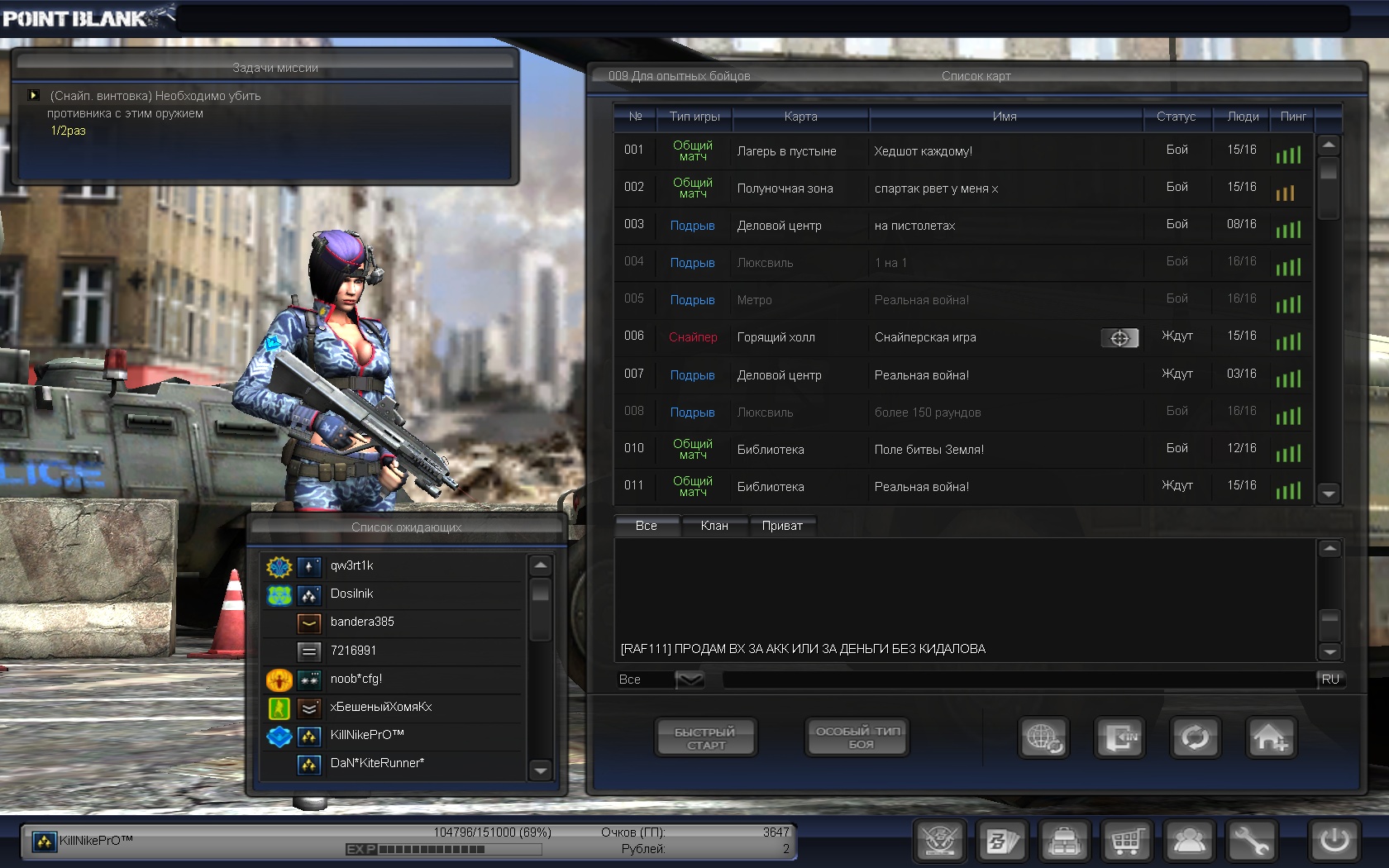Open the friends community icon
The image size is (1389, 868).
tap(1189, 842)
